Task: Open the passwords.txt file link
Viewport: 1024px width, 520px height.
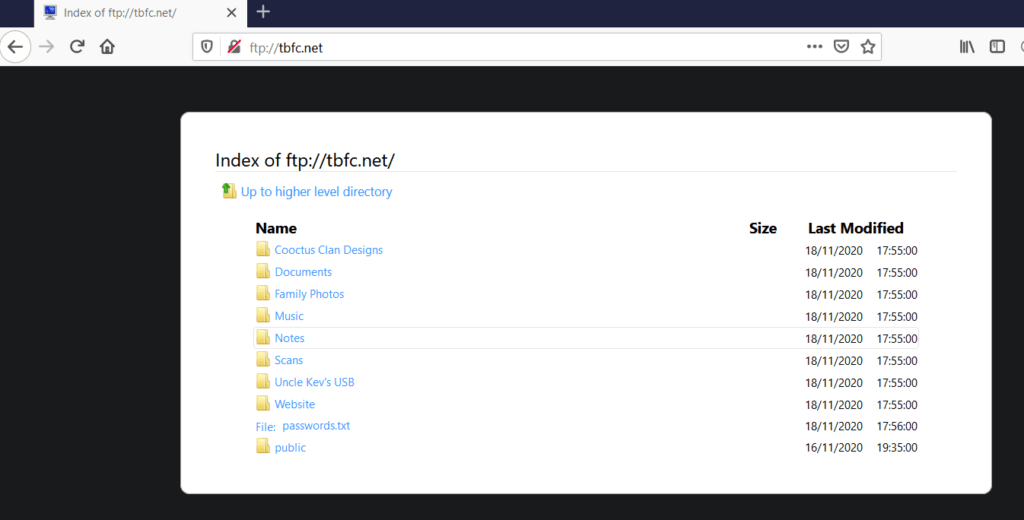Action: click(x=316, y=426)
